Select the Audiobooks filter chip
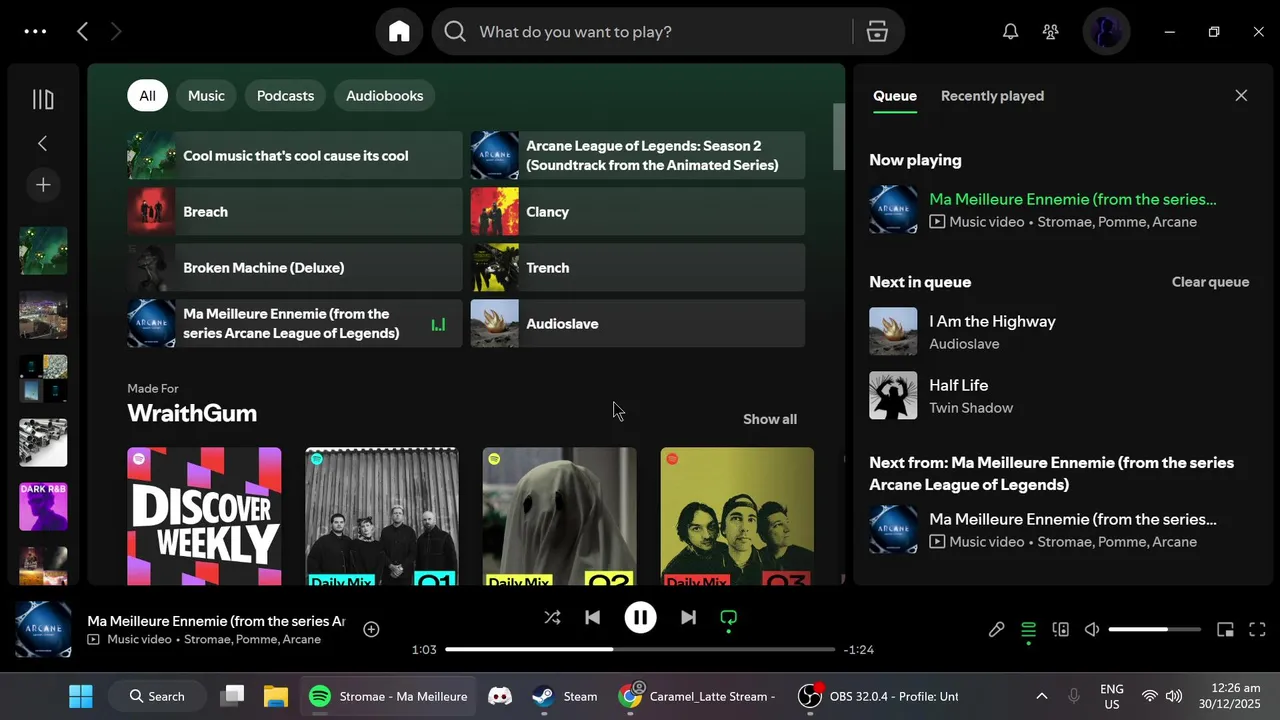 point(385,96)
